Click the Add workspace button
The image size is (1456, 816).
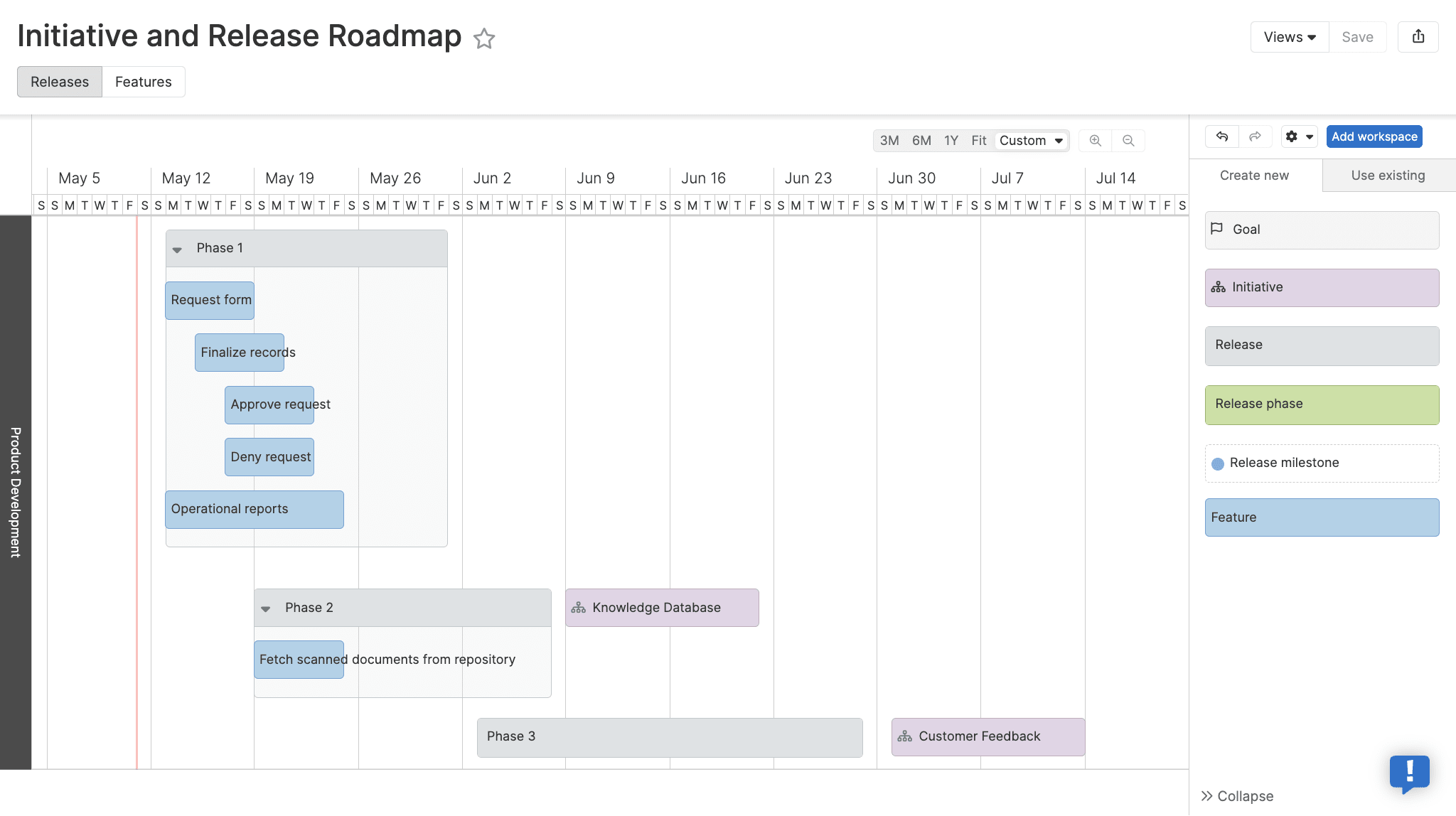[x=1375, y=136]
